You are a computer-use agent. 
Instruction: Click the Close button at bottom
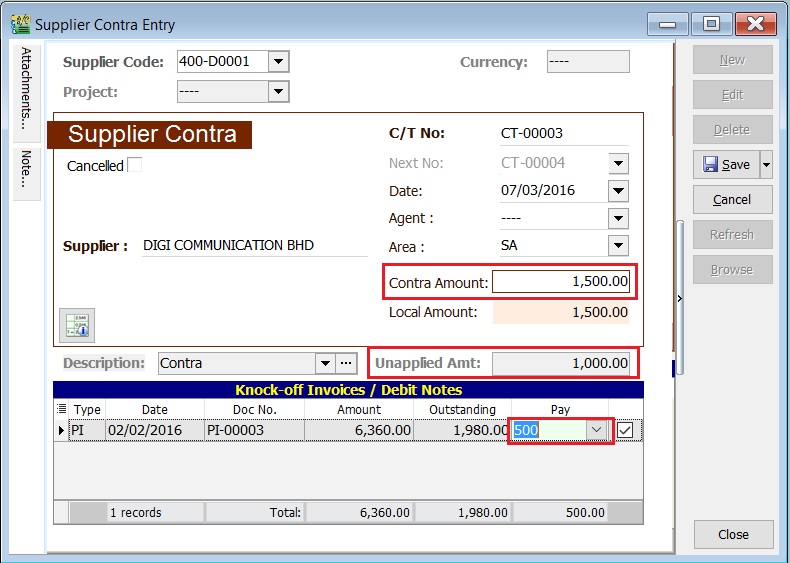tap(733, 535)
